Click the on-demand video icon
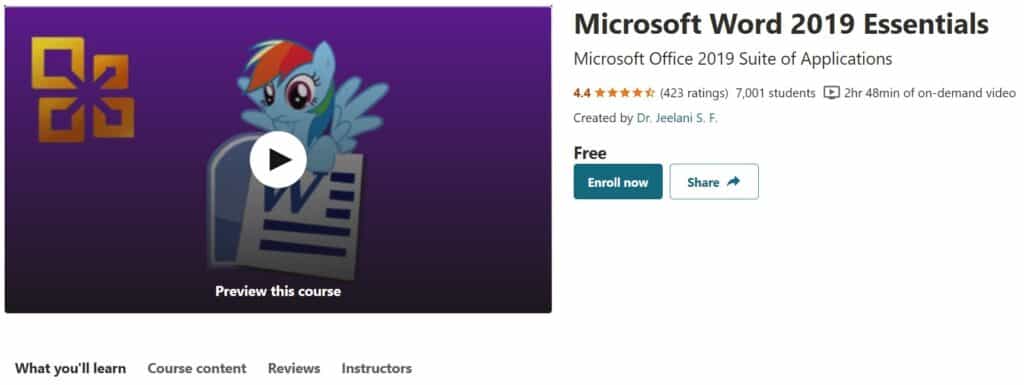Screen dimensions: 1024x385 [831, 93]
